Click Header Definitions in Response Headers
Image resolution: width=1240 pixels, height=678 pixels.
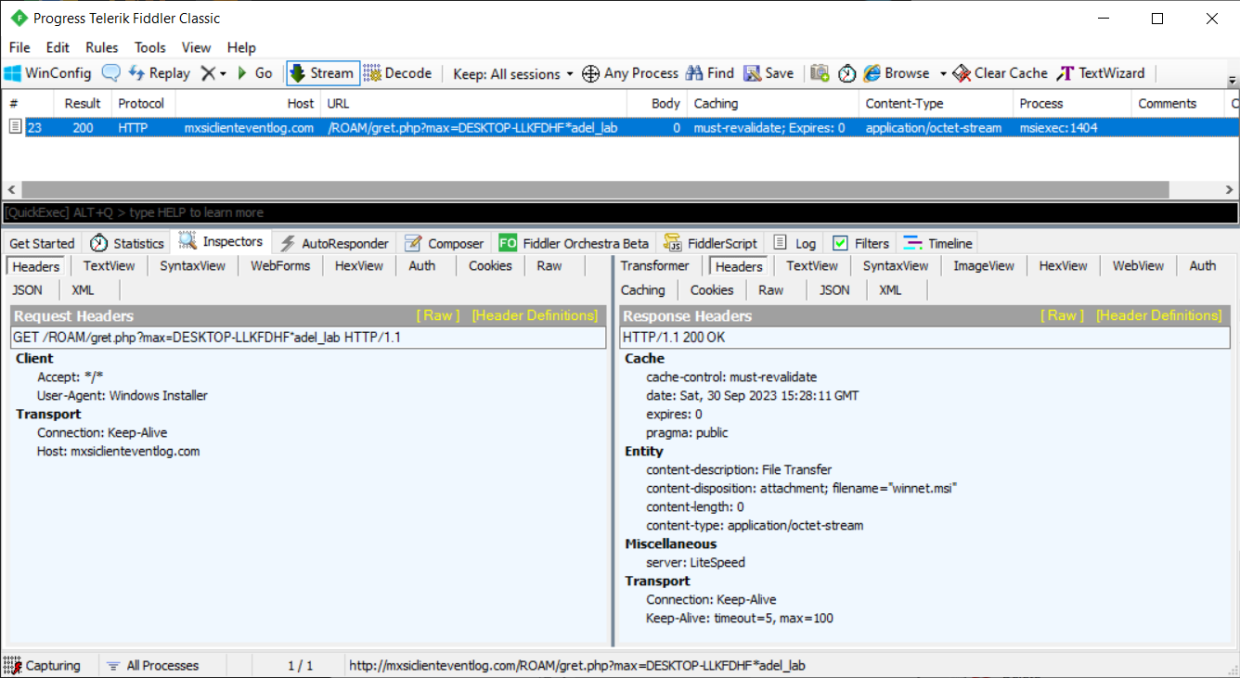pos(1158,314)
